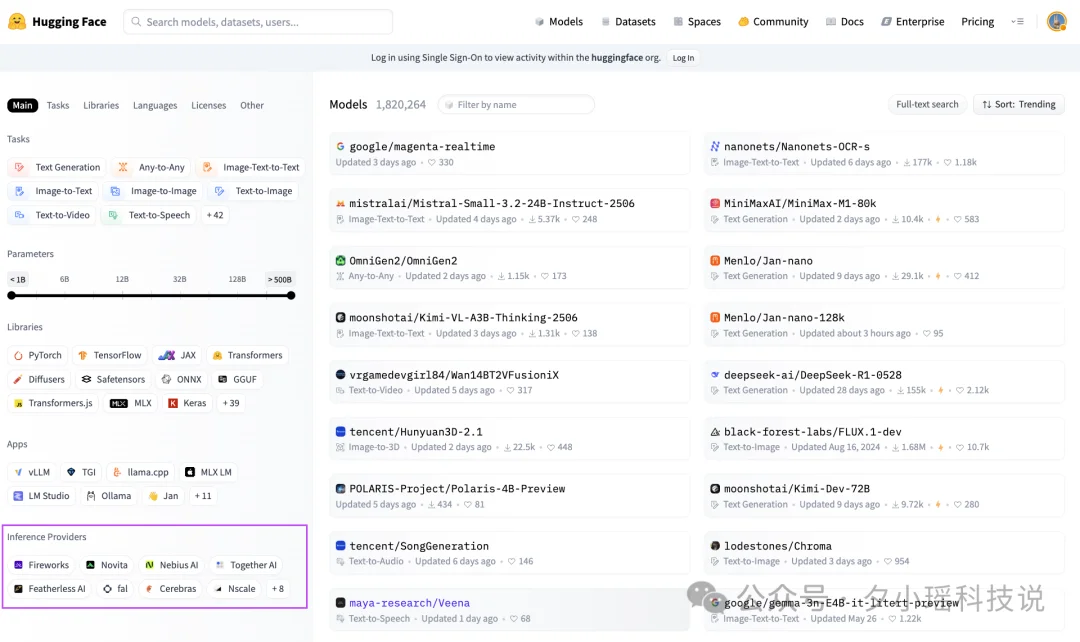Select the Jan app filter
The width and height of the screenshot is (1080, 642).
(x=163, y=496)
